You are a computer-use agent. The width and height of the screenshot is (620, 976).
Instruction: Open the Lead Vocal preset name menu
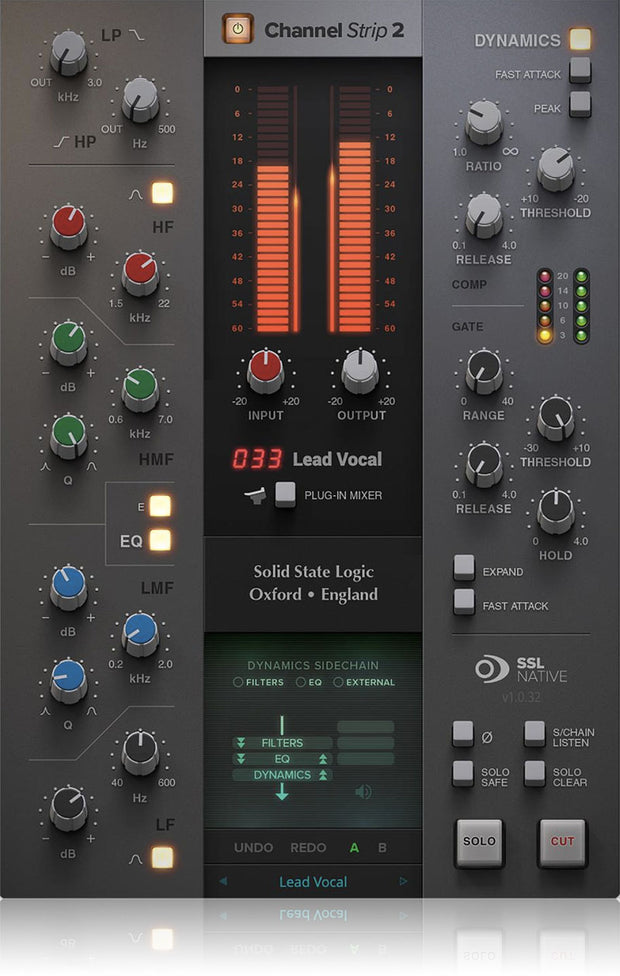point(313,881)
